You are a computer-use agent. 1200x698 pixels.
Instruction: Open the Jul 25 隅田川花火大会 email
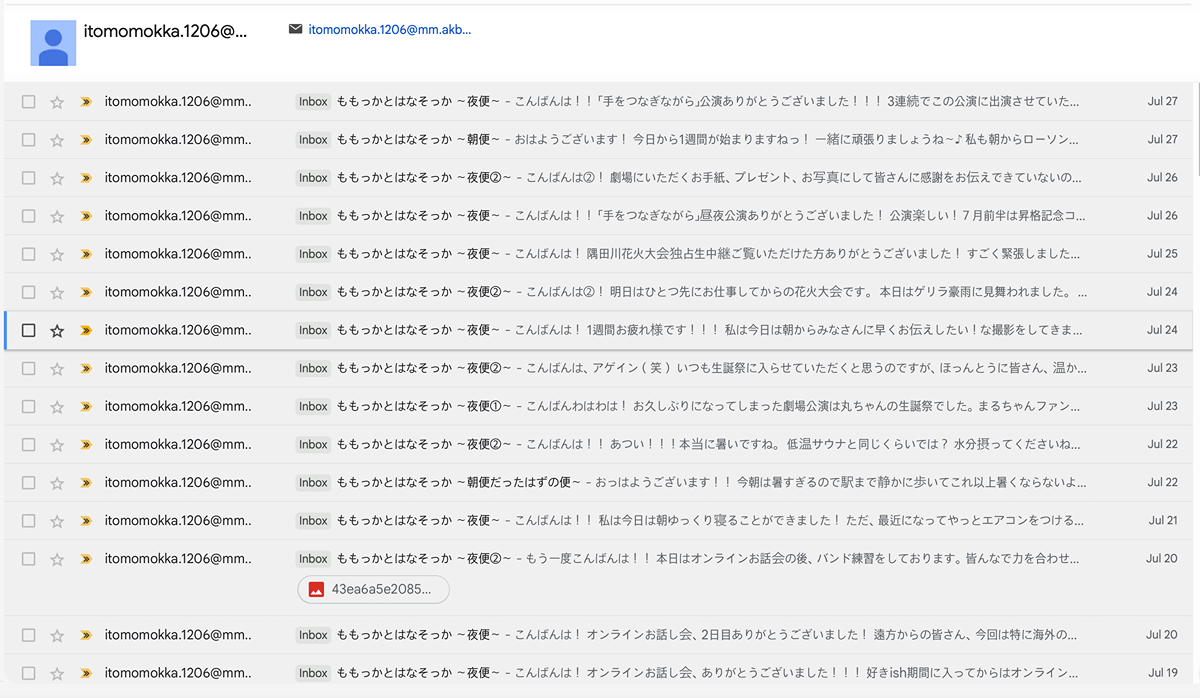(x=600, y=254)
